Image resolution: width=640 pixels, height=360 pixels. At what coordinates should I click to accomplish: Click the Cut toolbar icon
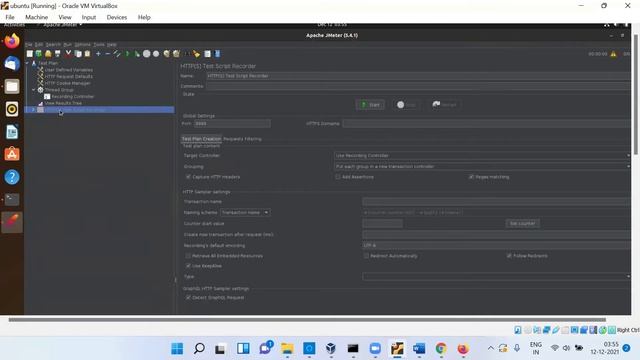click(x=68, y=53)
